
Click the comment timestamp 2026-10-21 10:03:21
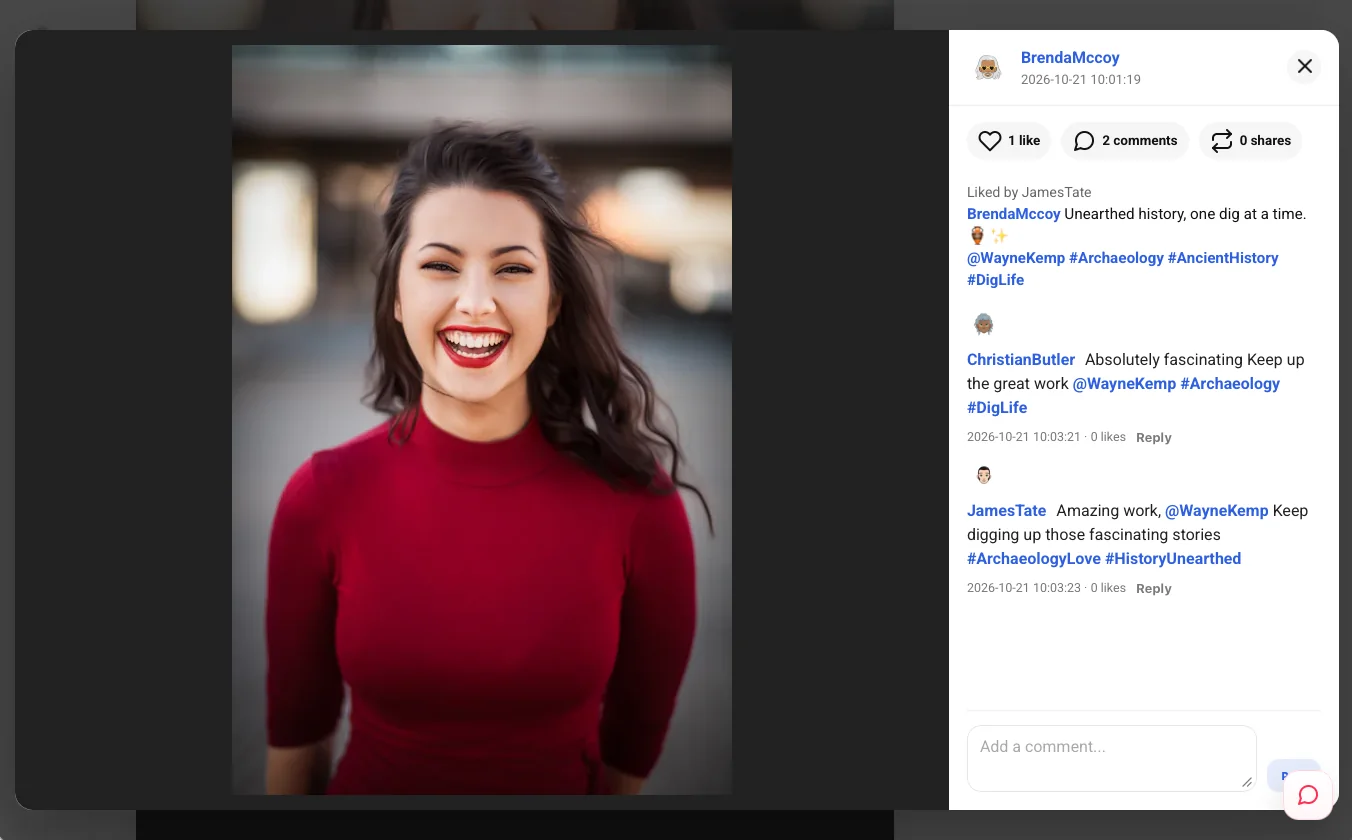click(x=1024, y=438)
